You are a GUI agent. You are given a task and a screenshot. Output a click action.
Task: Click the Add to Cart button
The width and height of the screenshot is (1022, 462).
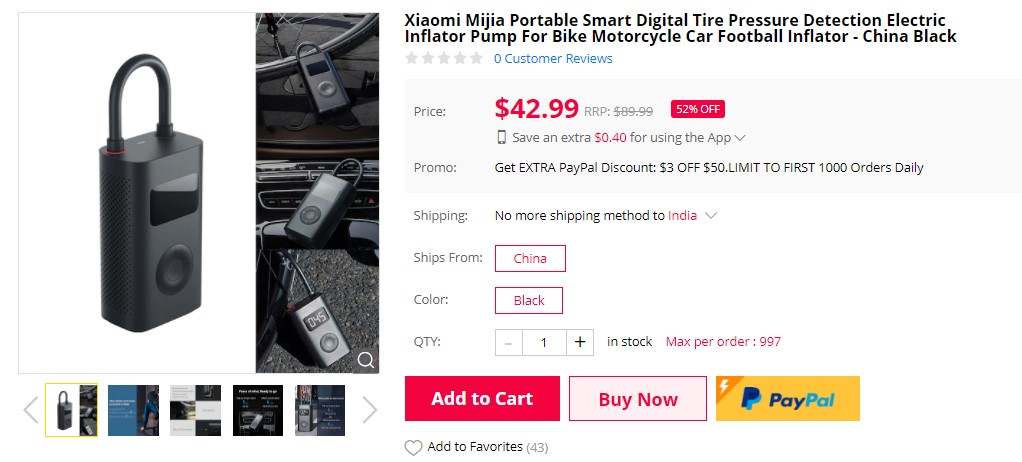coord(482,399)
